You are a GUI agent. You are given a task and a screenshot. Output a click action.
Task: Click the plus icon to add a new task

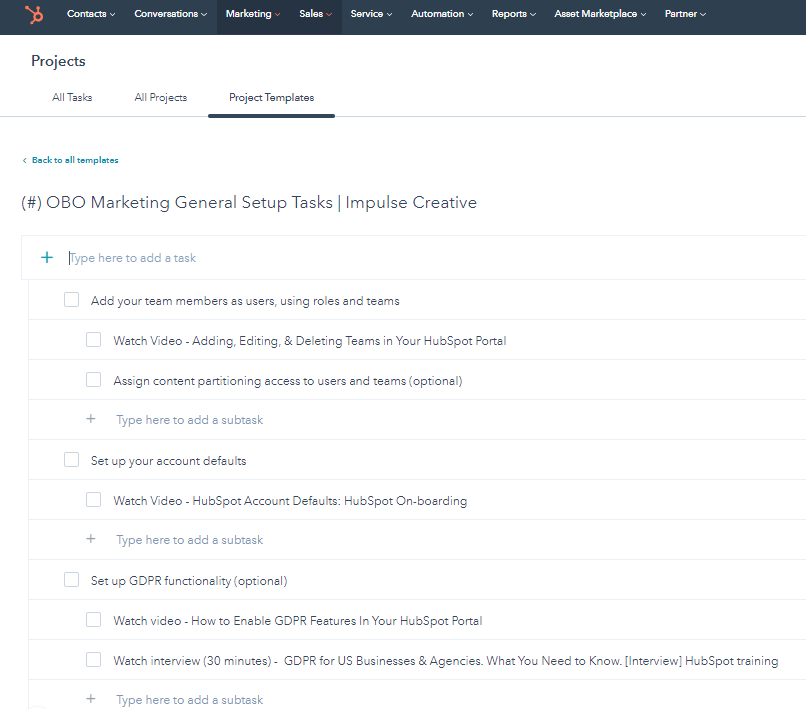click(46, 257)
